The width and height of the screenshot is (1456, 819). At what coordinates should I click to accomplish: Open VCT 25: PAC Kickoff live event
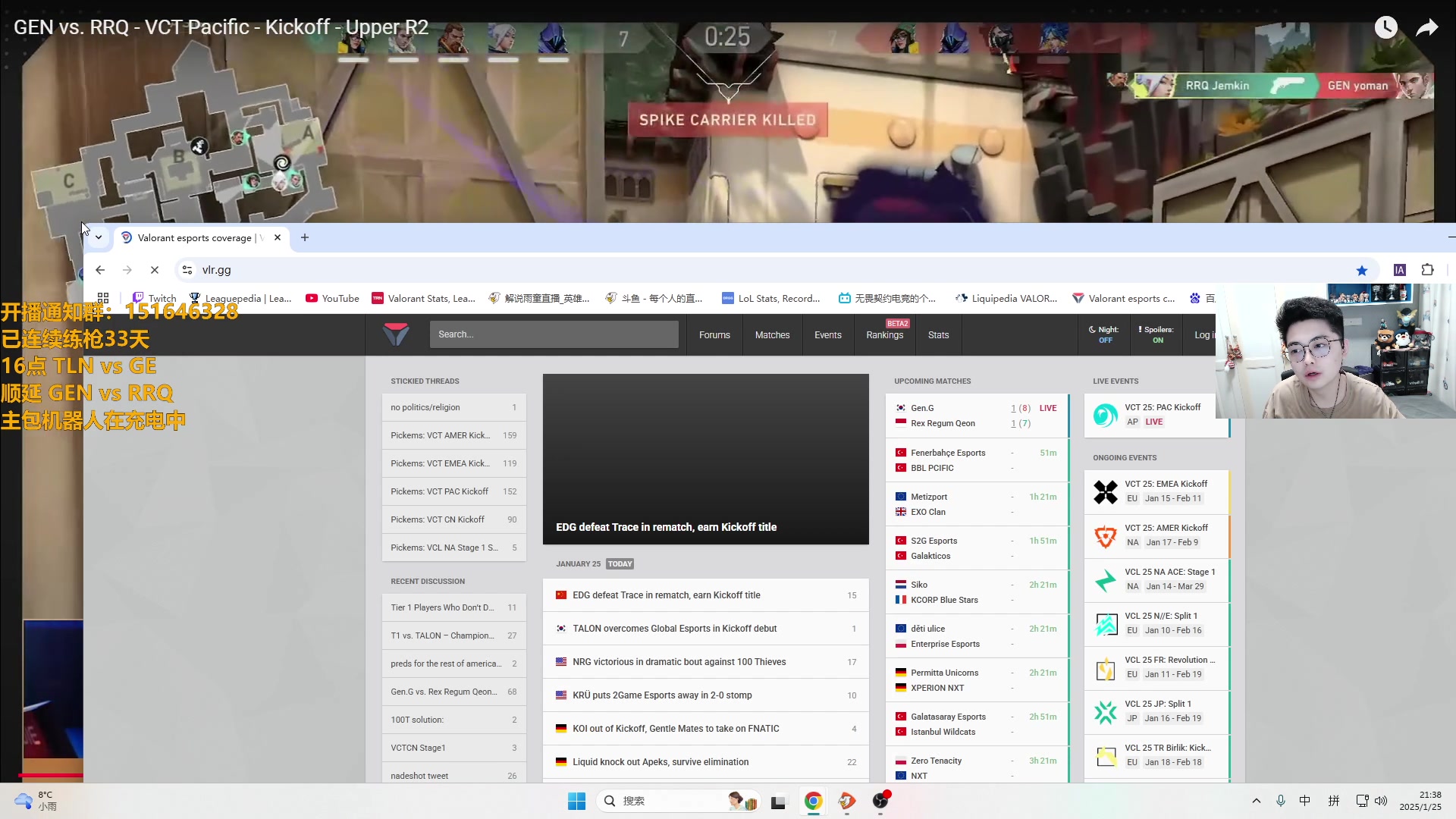(x=1156, y=415)
